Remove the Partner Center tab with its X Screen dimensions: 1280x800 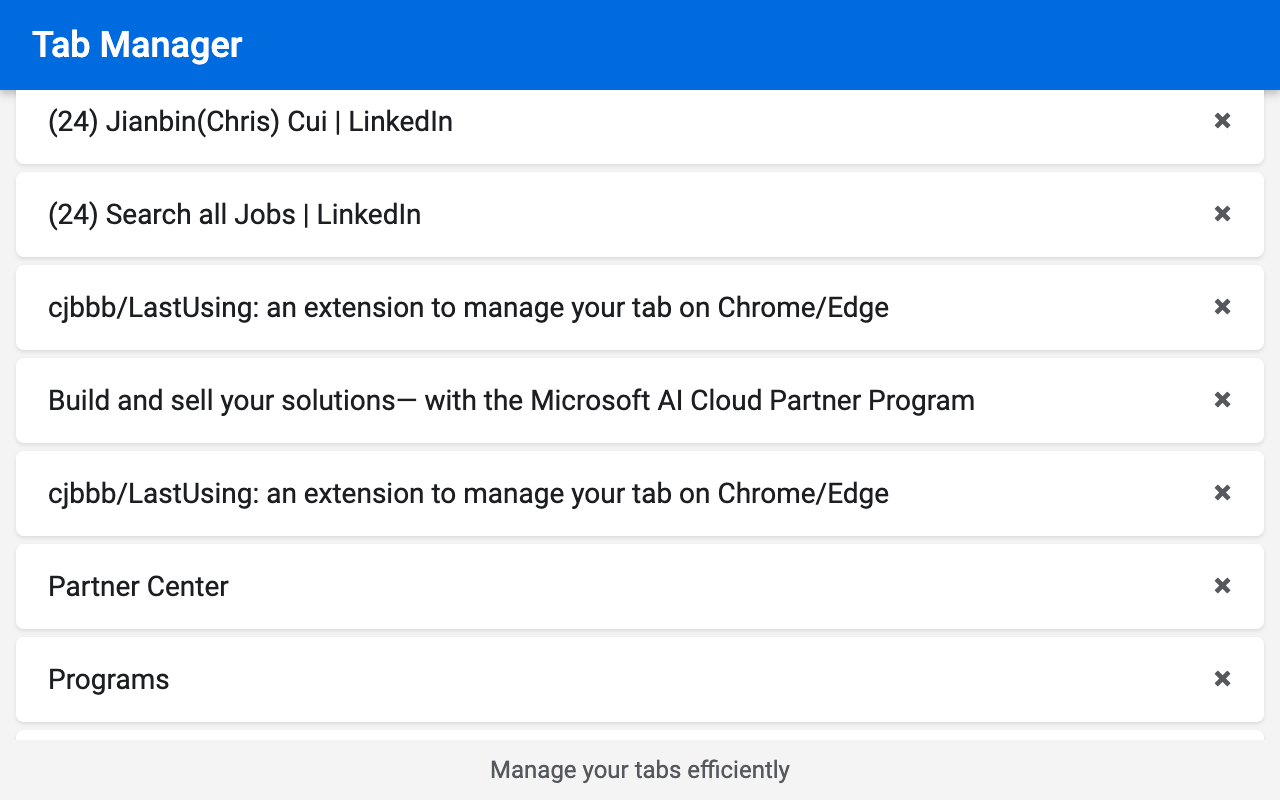1222,586
